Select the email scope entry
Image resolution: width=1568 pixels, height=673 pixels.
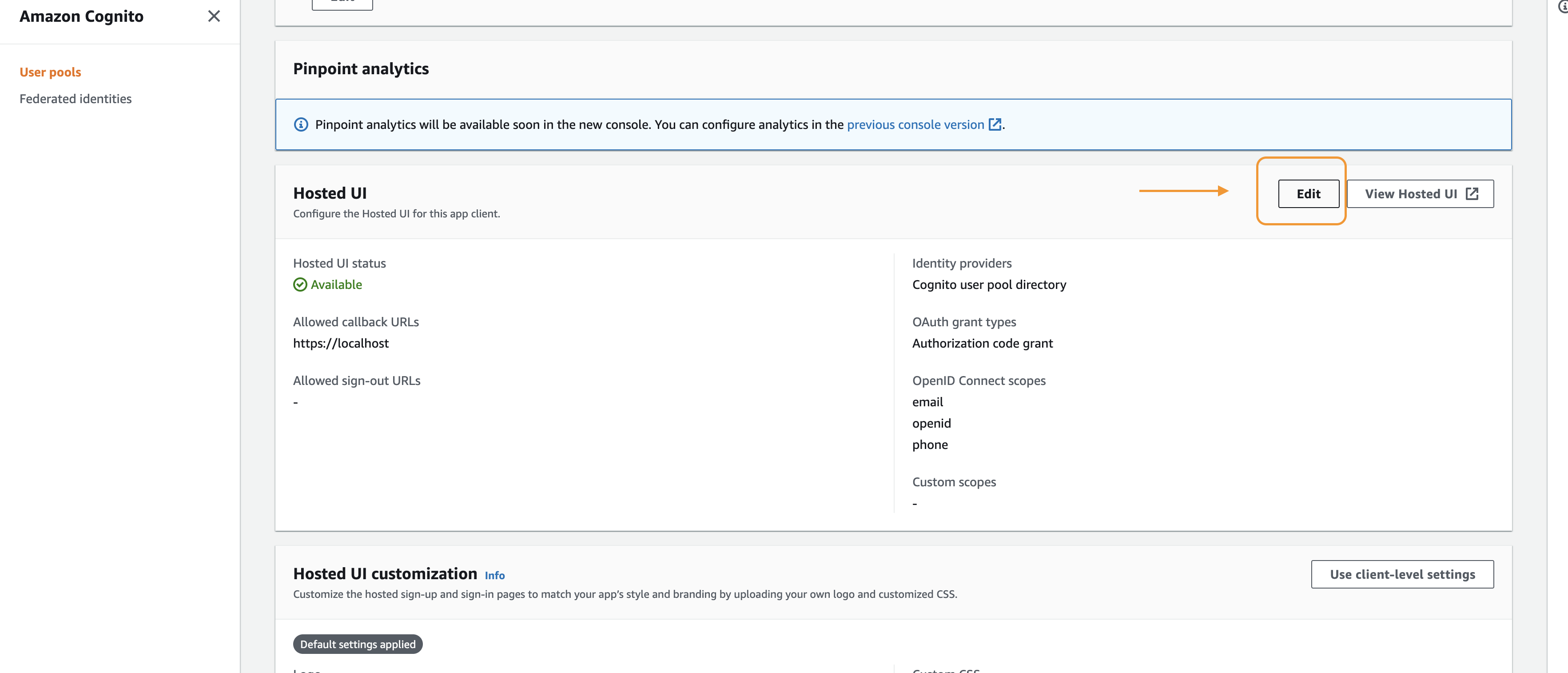(x=927, y=402)
